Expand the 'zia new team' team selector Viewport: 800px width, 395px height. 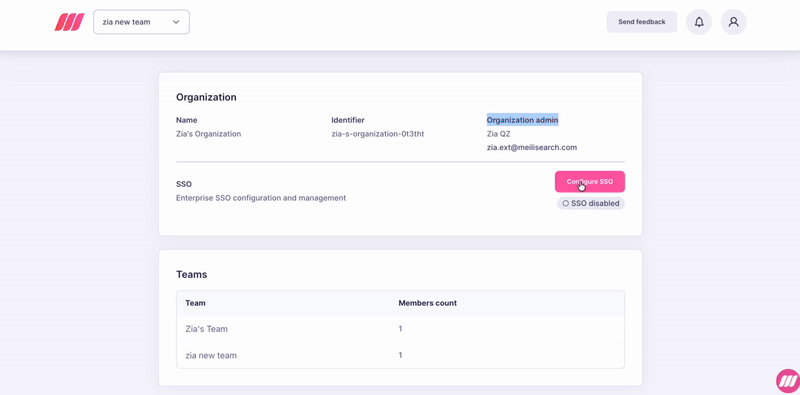click(x=141, y=22)
